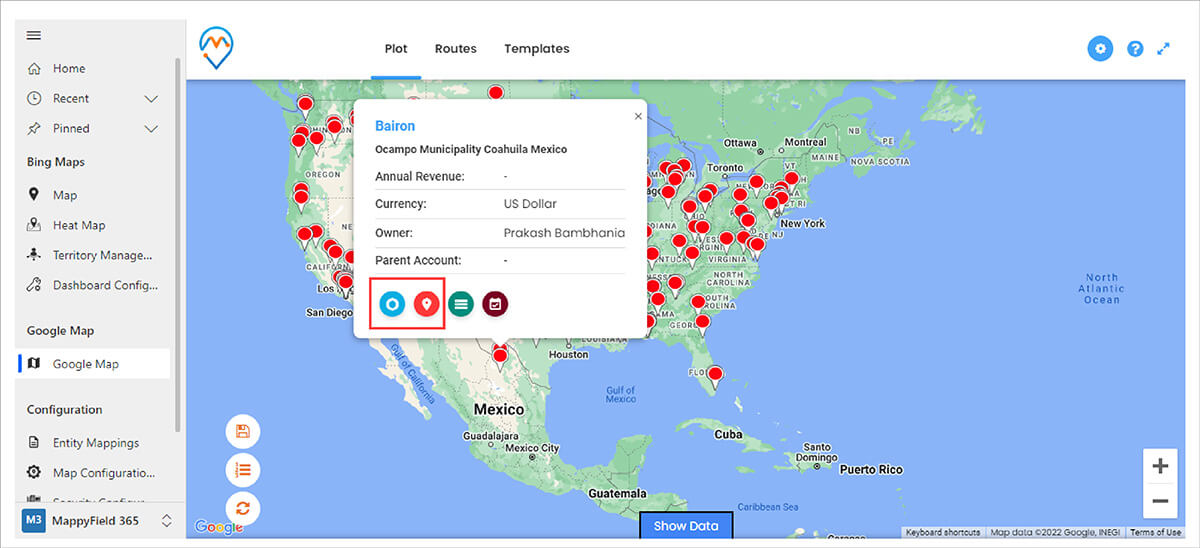Click the US Dollar currency value
1200x548 pixels.
530,204
